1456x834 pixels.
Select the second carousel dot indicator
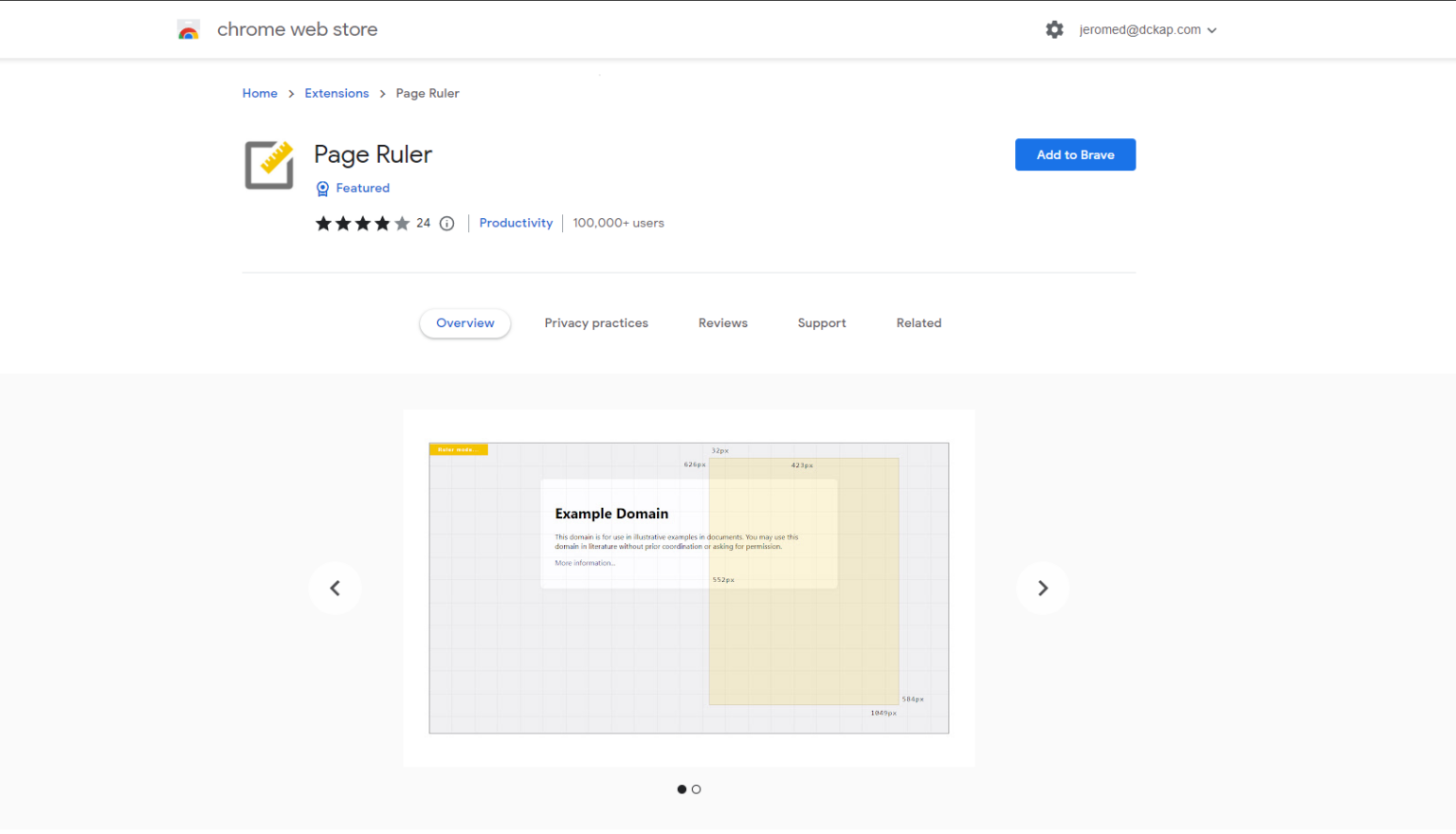point(697,789)
